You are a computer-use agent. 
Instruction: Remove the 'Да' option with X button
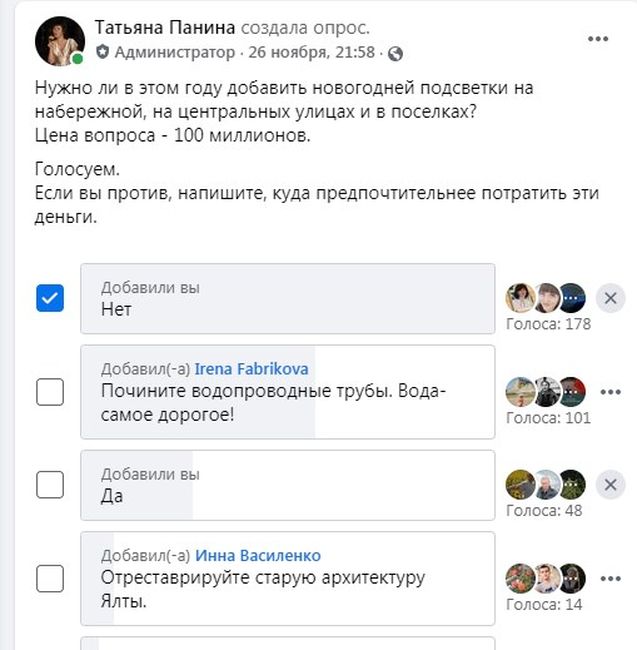(x=610, y=485)
